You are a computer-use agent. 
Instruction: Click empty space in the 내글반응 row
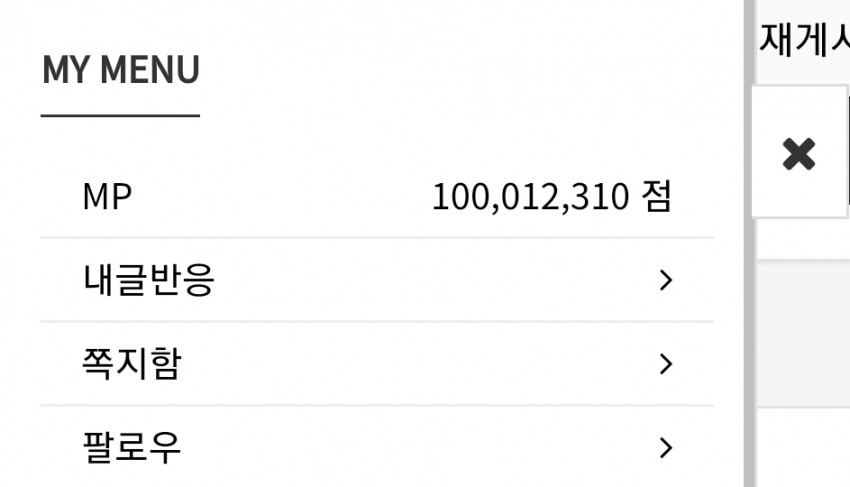434,280
